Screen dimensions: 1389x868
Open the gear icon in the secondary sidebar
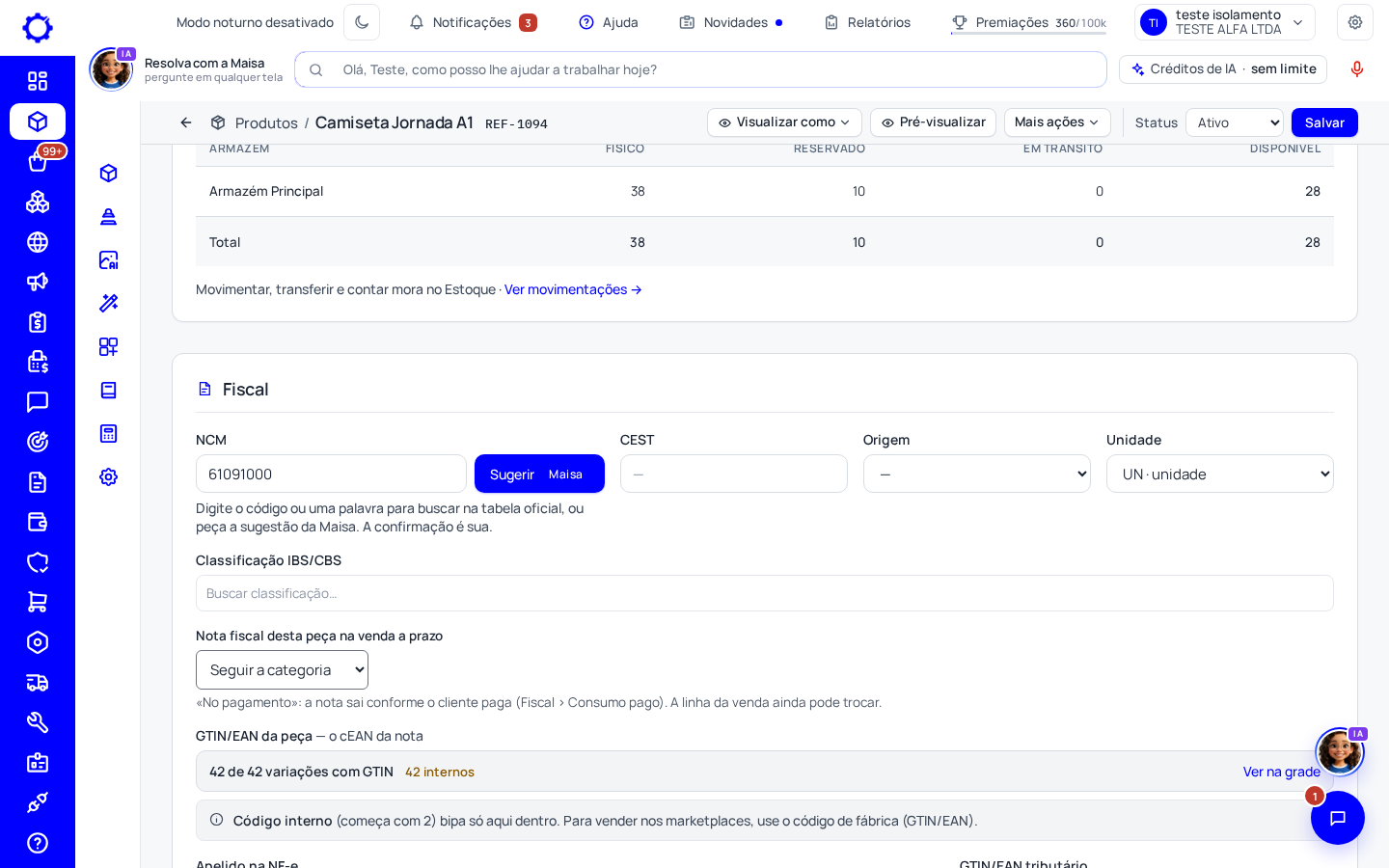[x=109, y=476]
